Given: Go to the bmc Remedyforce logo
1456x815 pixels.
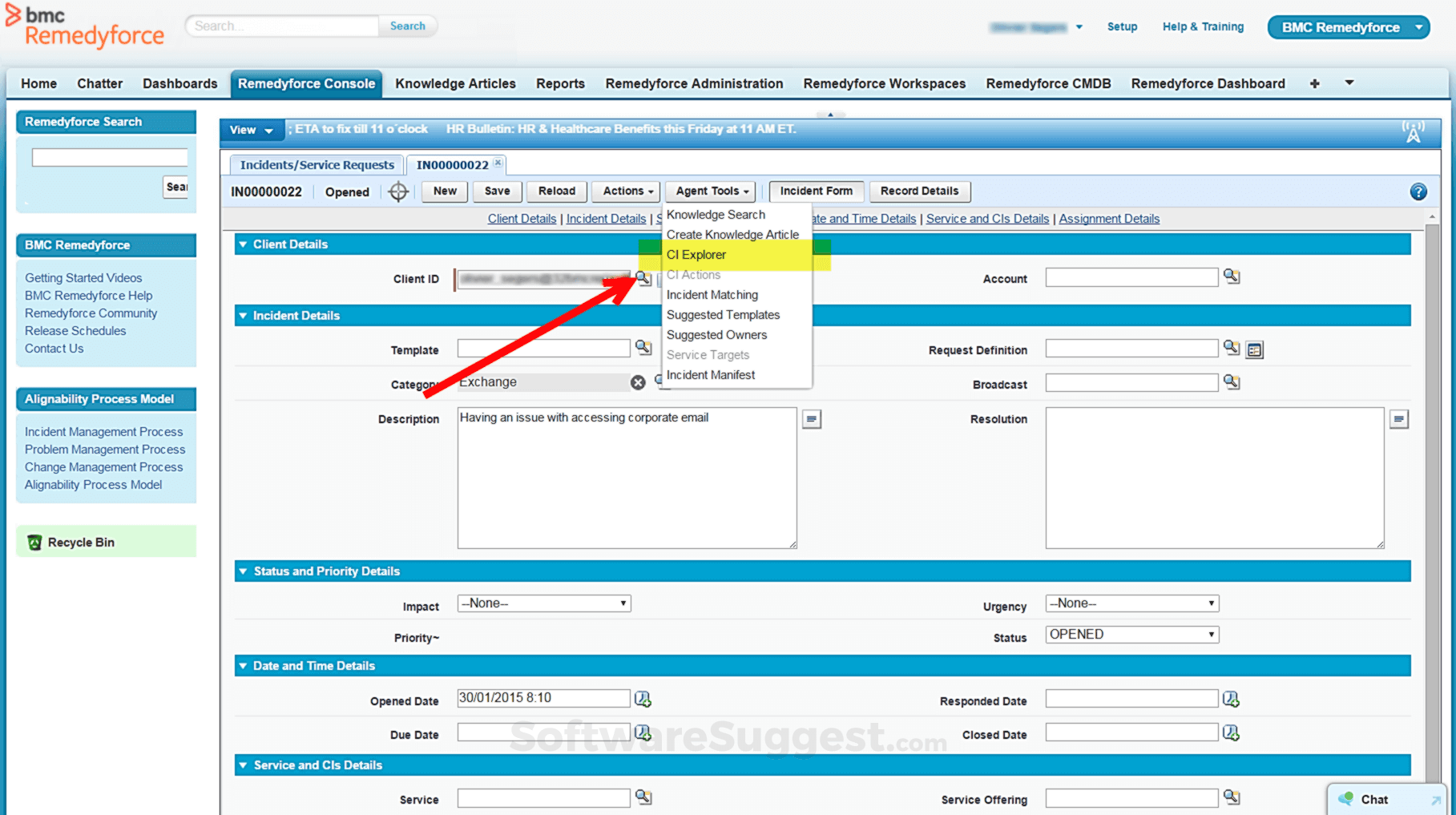Looking at the screenshot, I should click(x=85, y=26).
